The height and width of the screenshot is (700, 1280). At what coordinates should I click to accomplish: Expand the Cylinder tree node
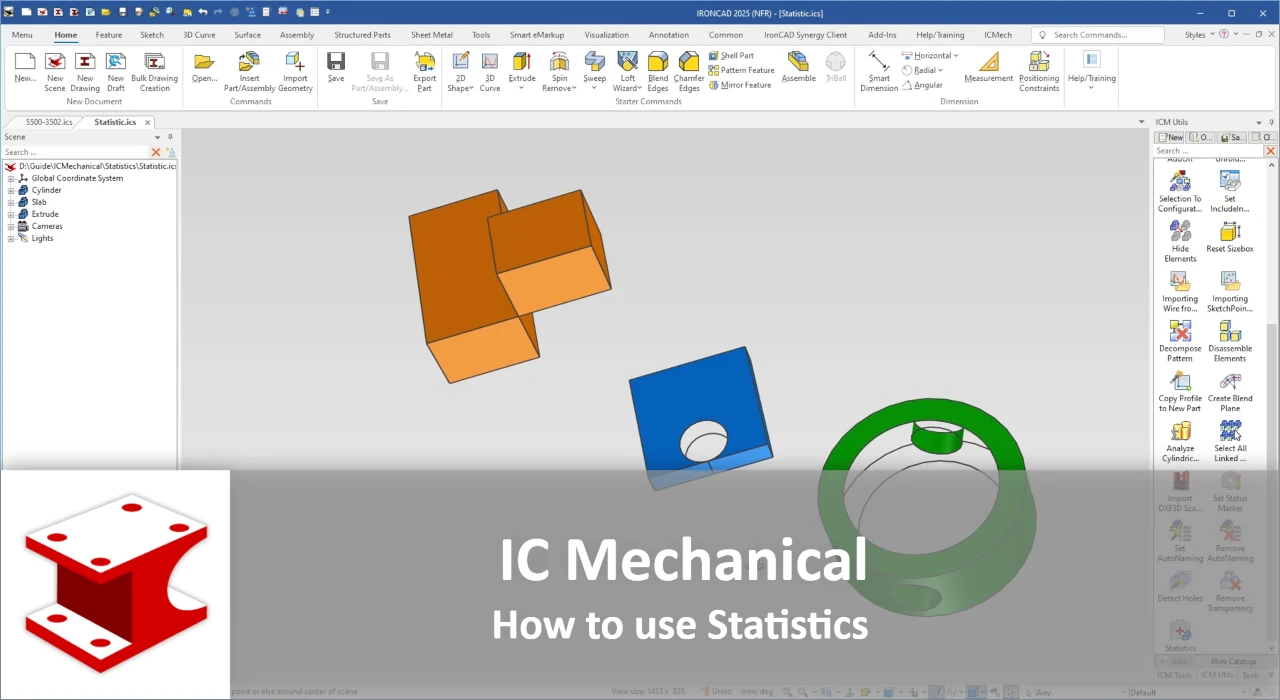[x=11, y=190]
